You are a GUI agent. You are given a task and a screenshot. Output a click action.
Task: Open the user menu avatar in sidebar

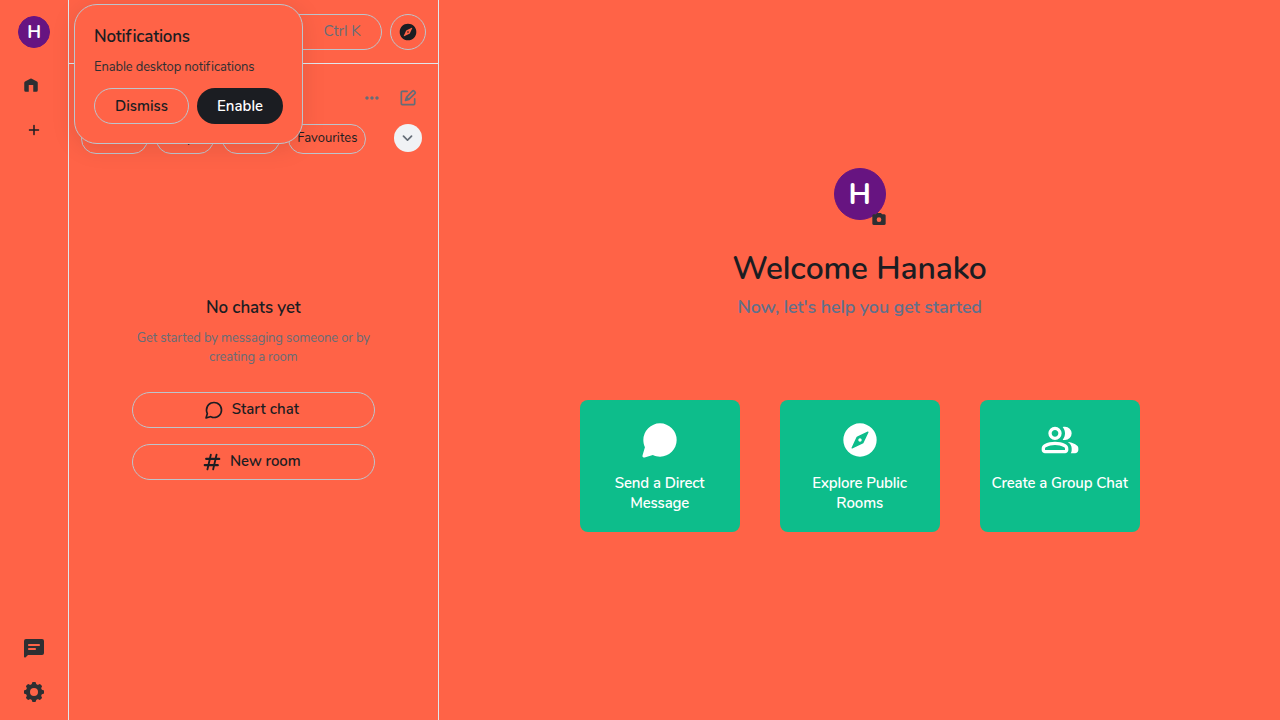tap(34, 32)
